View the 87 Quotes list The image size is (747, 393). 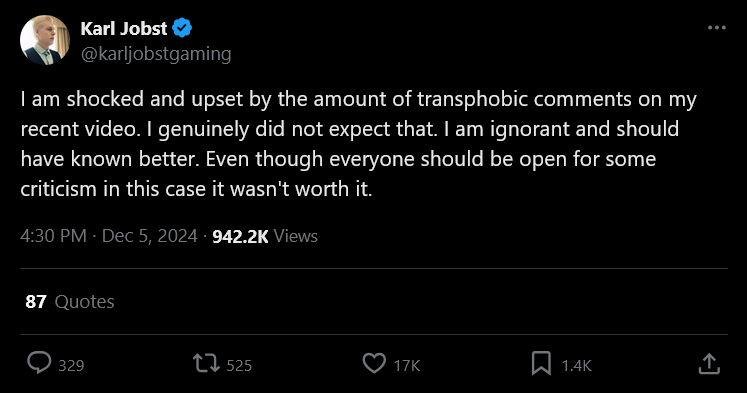coord(70,302)
